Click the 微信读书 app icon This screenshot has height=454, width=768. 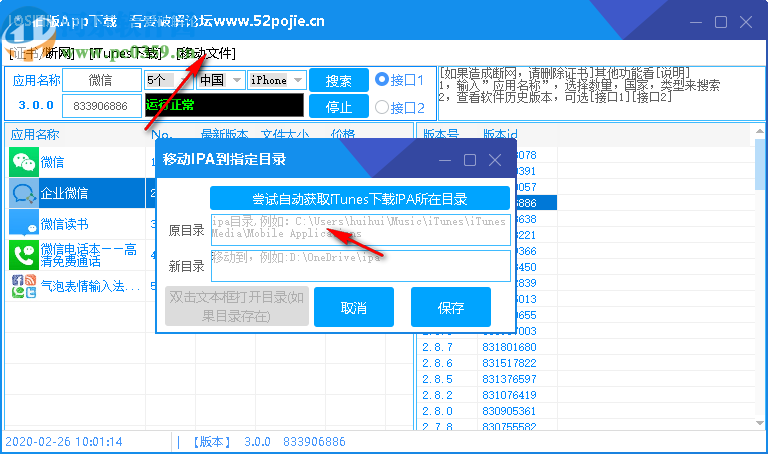tap(24, 224)
